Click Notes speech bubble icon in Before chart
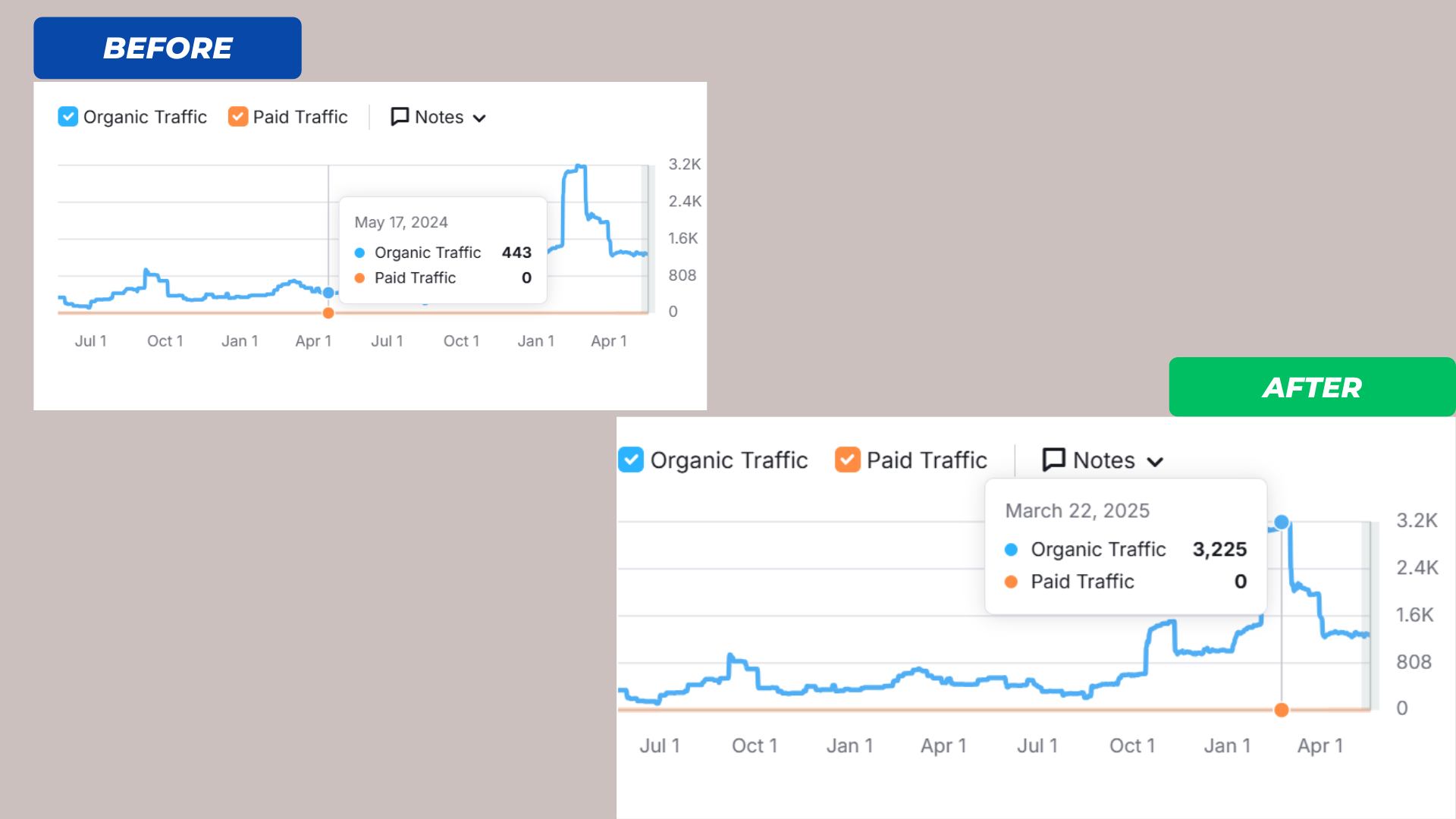This screenshot has width=1456, height=819. point(400,117)
